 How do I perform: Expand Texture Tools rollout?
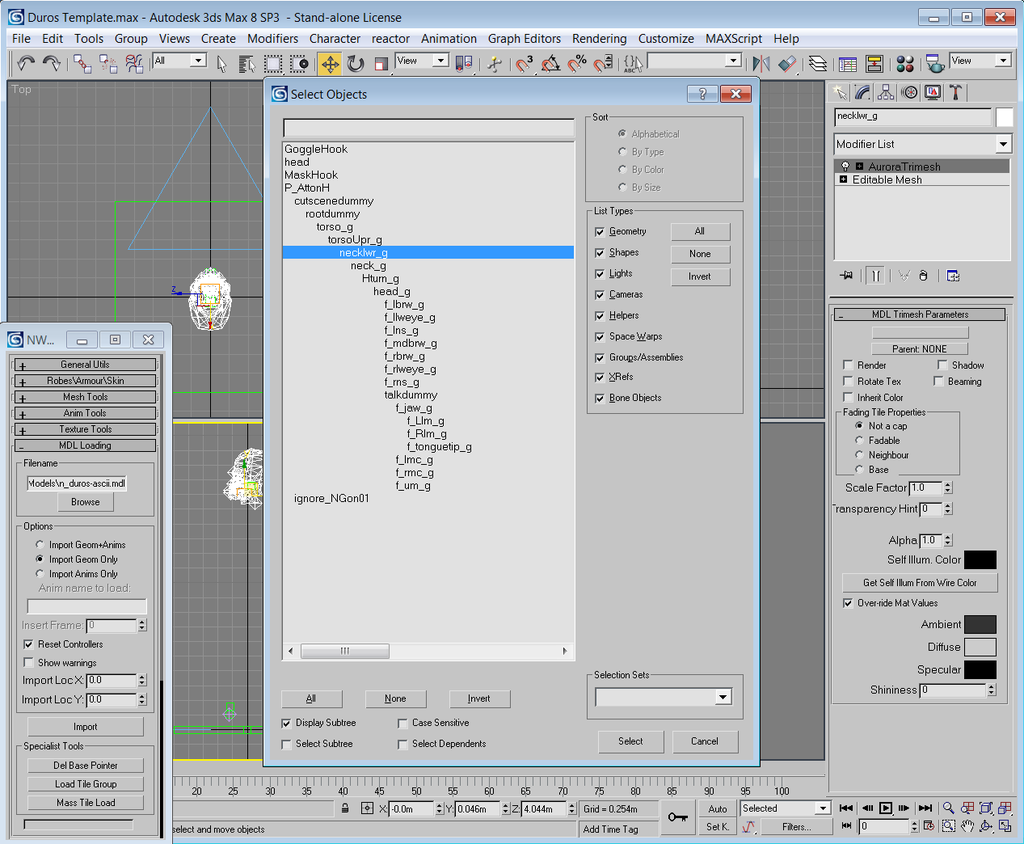[x=85, y=429]
